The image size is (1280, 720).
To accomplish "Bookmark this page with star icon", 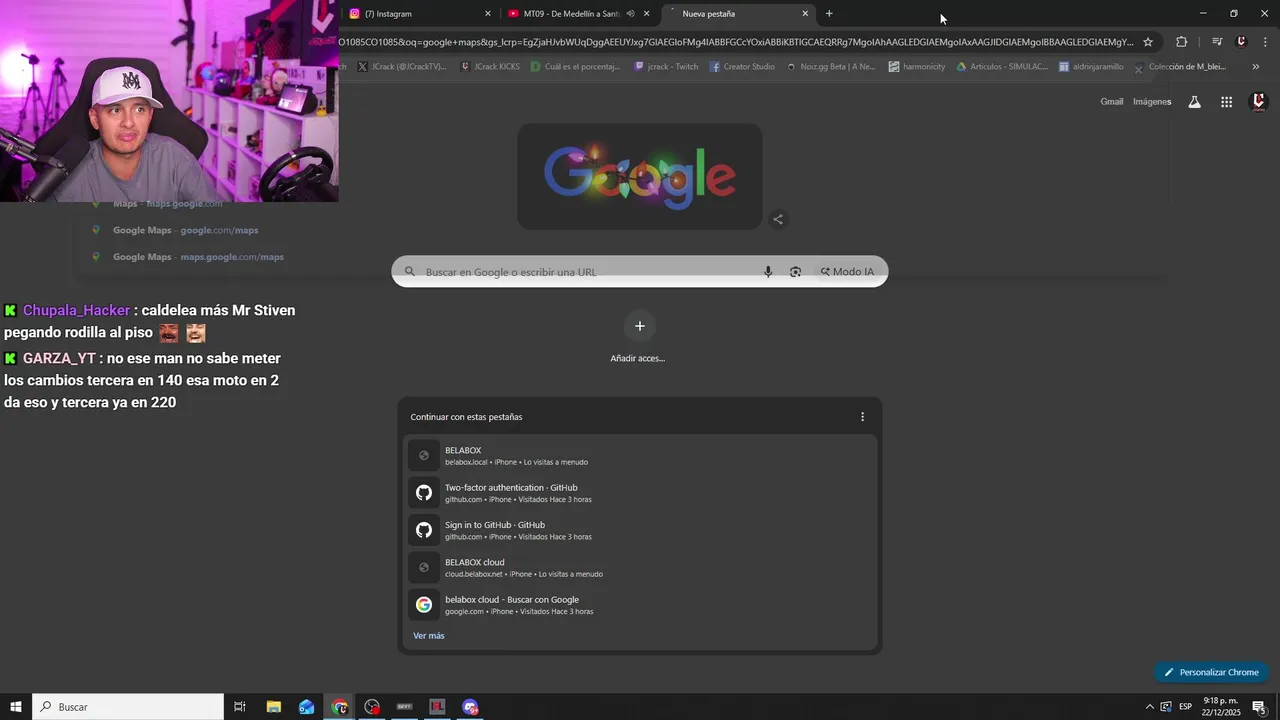I will [1148, 42].
